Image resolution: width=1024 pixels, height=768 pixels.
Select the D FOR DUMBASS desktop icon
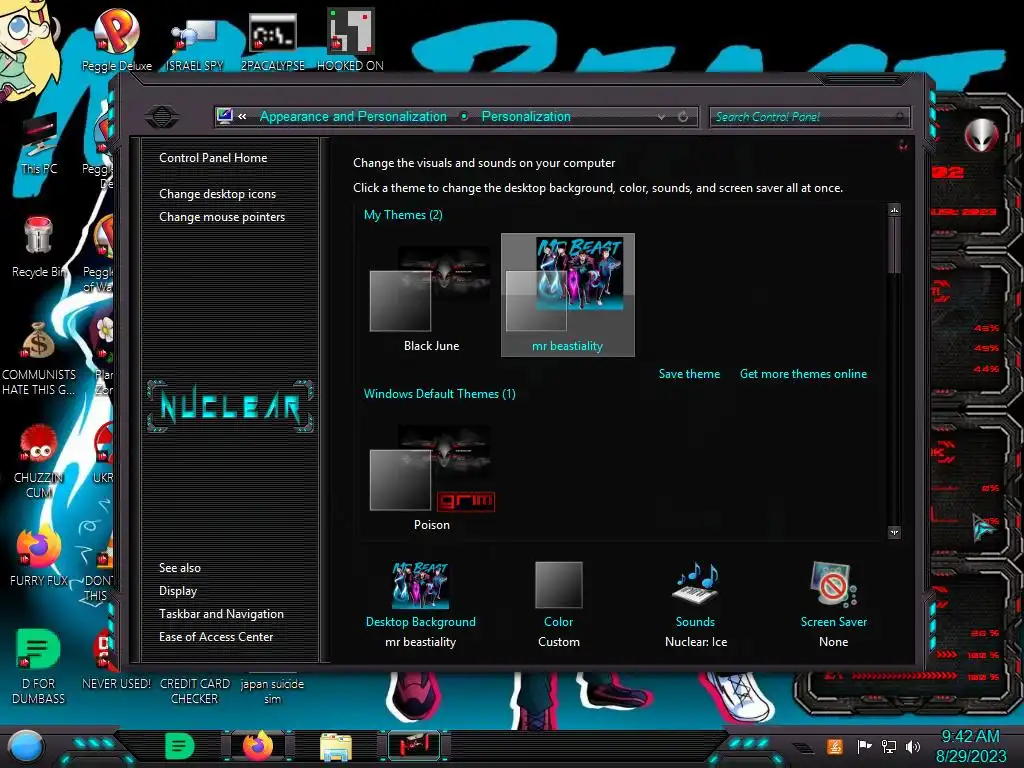coord(39,666)
